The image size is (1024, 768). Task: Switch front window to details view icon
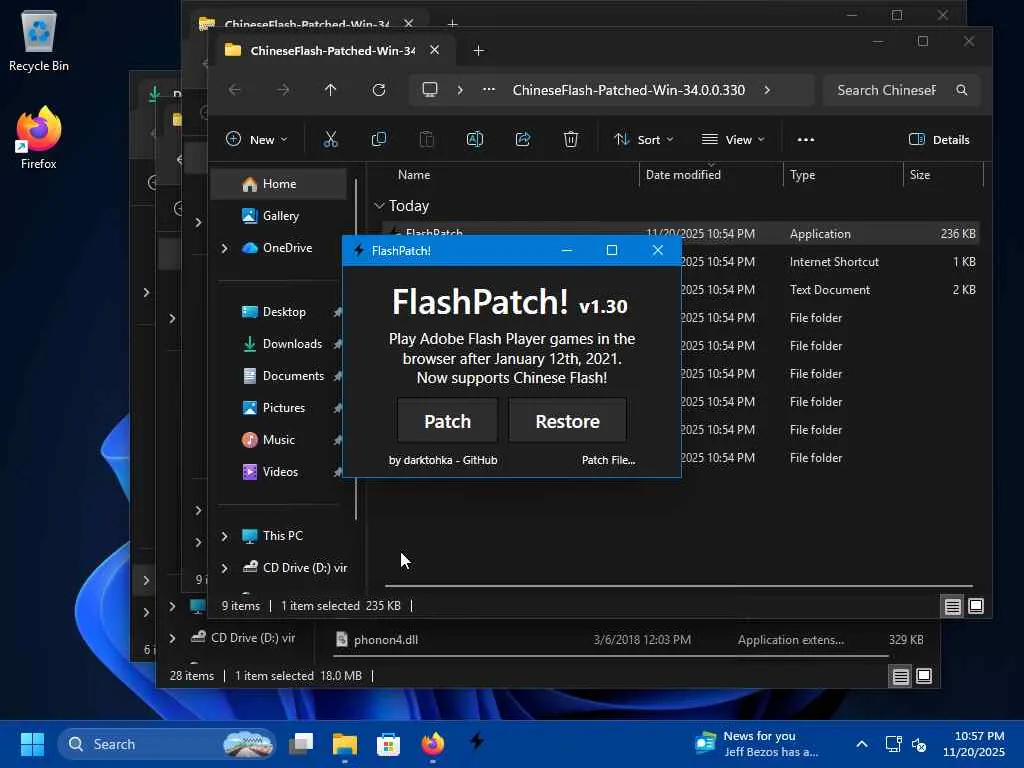[952, 606]
